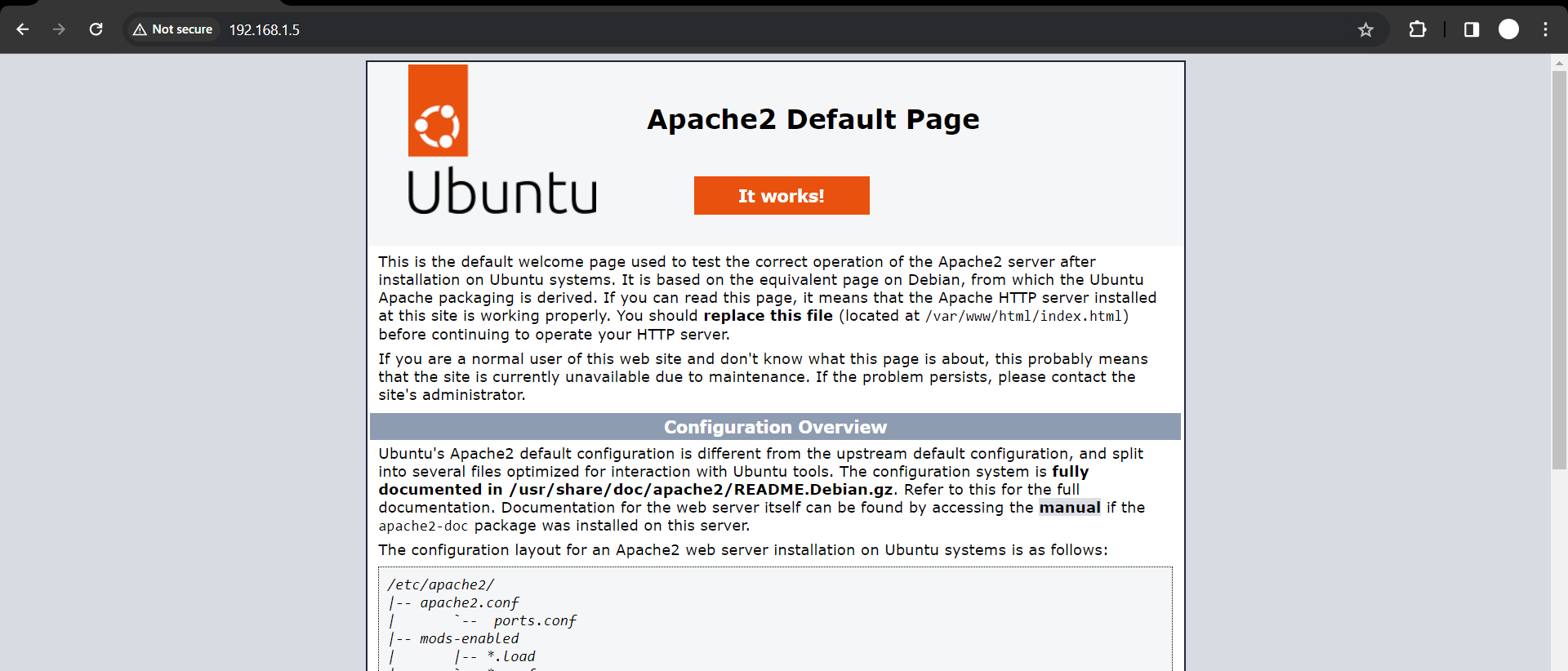Click the orange It works! banner
1568x671 pixels.
782,196
